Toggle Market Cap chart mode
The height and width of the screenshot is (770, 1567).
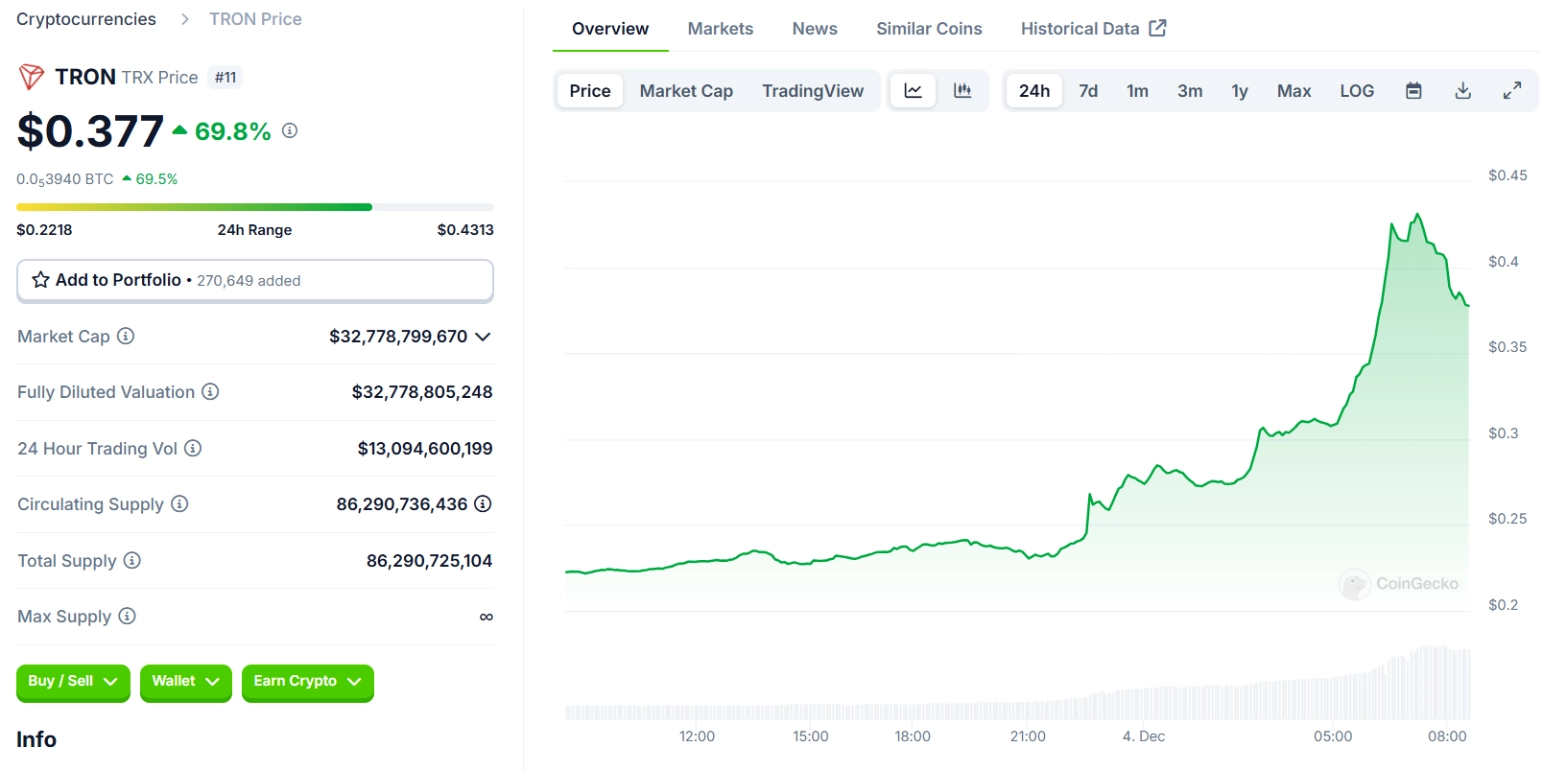click(686, 91)
